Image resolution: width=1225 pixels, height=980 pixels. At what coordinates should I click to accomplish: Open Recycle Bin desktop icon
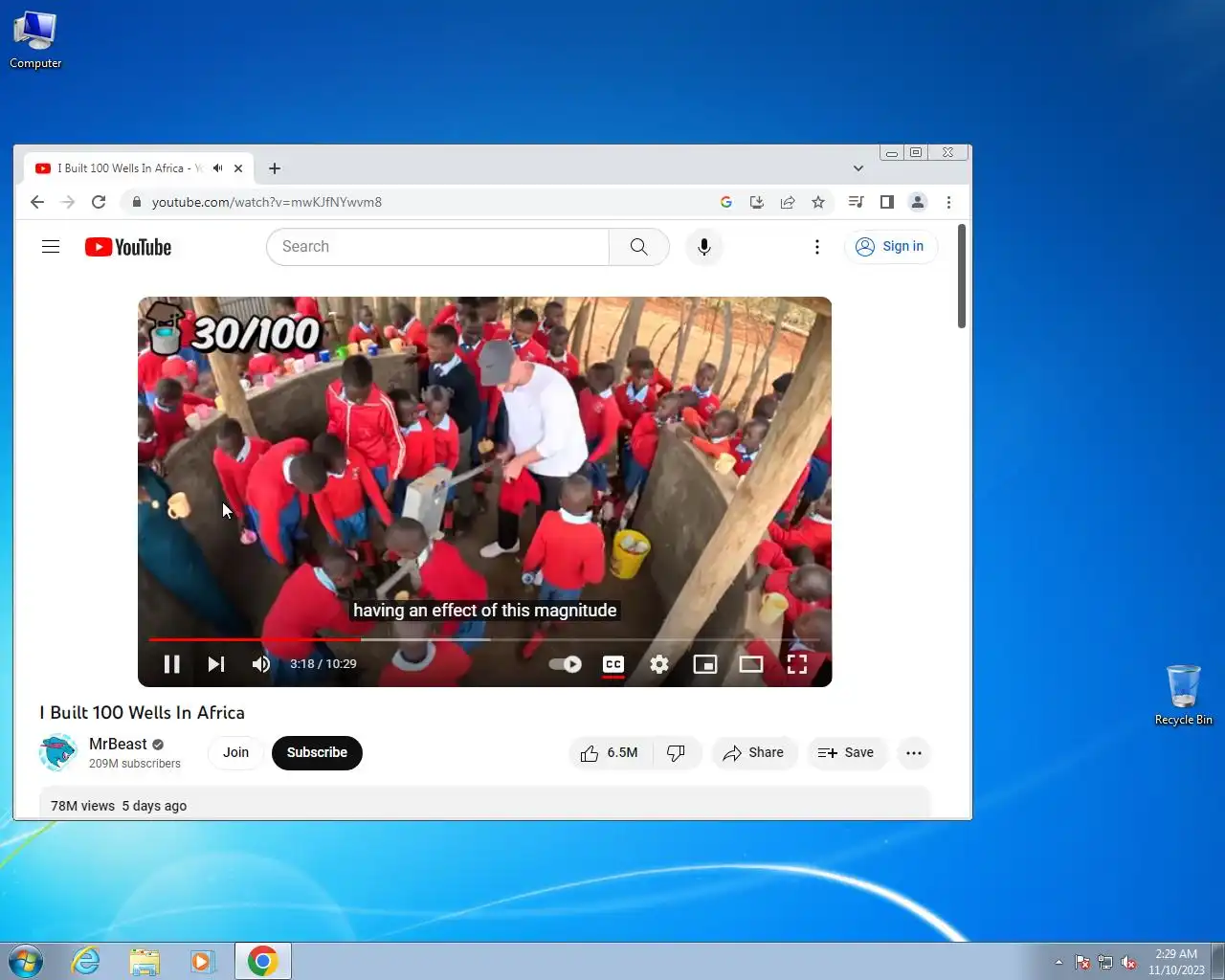point(1184,696)
